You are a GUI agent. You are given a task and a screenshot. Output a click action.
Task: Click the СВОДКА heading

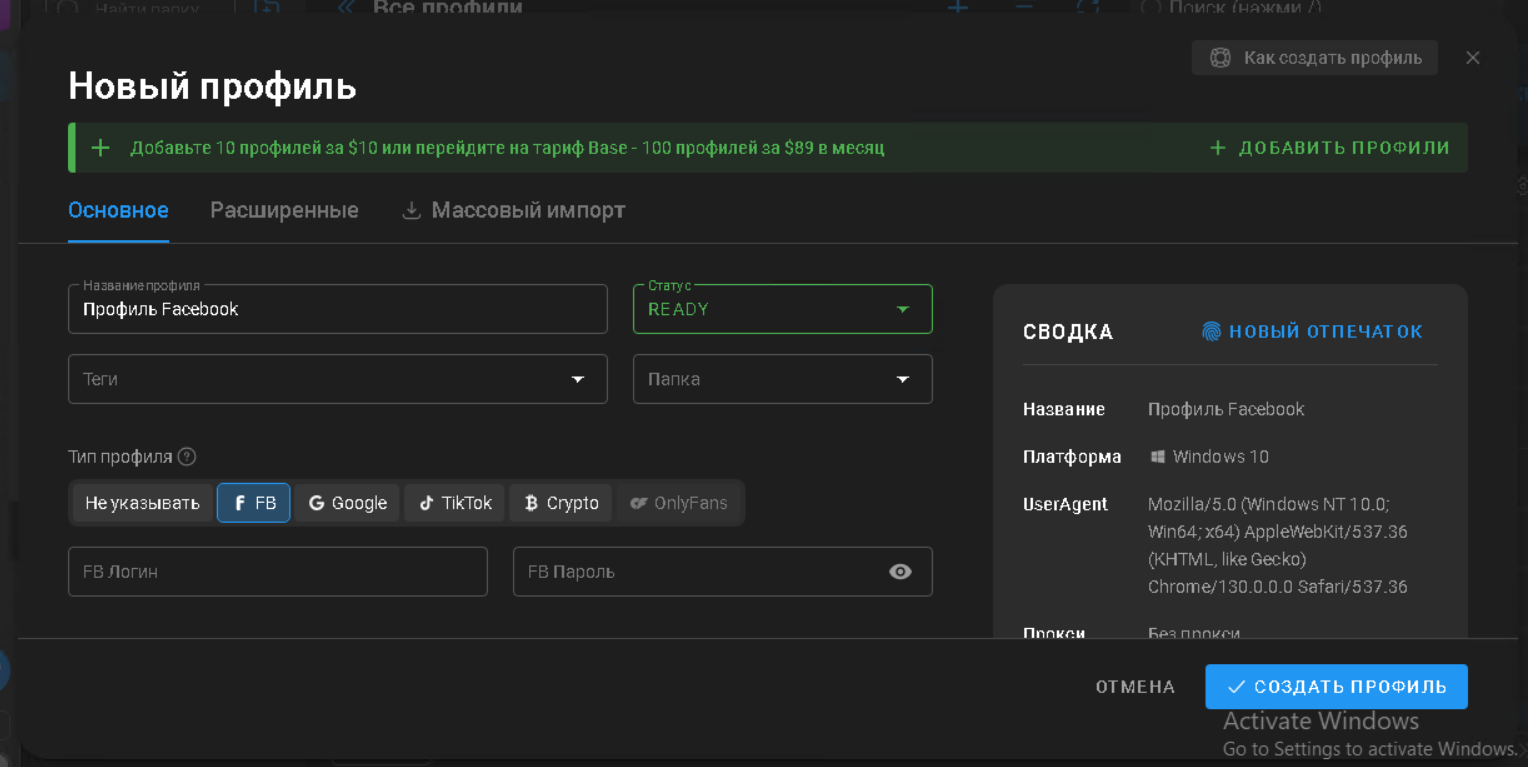pos(1068,332)
